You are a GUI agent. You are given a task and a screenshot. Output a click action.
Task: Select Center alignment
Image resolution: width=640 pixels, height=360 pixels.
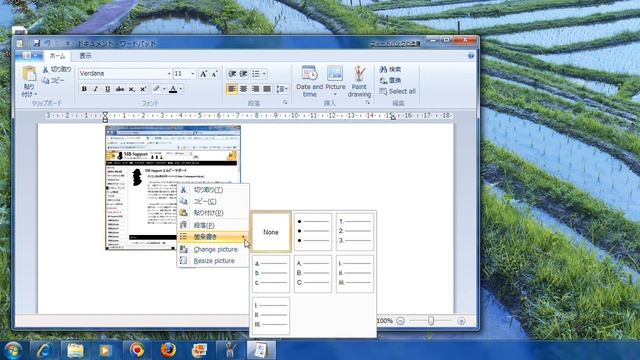point(243,89)
